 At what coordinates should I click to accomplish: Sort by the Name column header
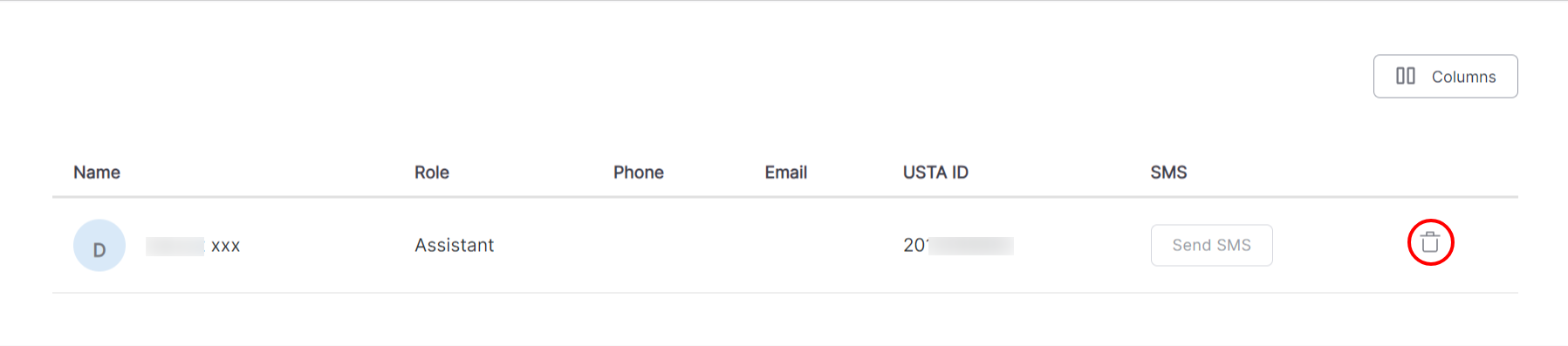[x=97, y=173]
